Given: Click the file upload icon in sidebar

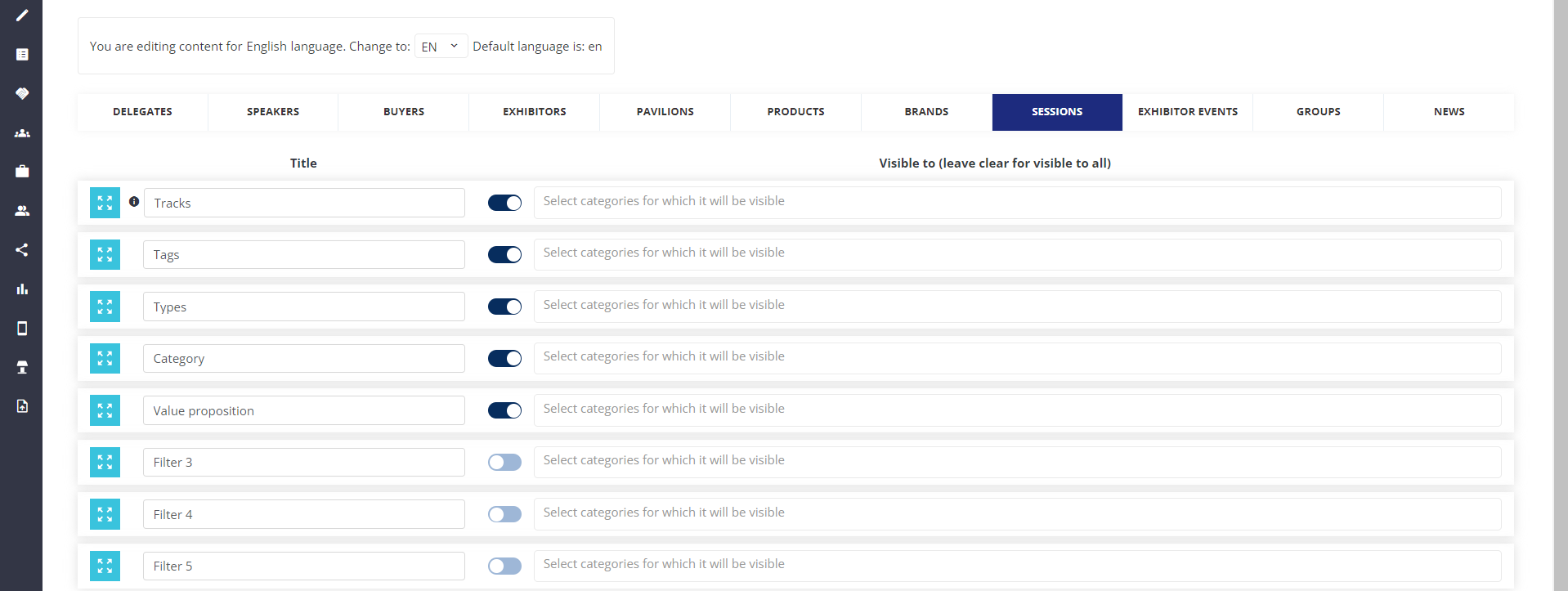Looking at the screenshot, I should coord(22,406).
